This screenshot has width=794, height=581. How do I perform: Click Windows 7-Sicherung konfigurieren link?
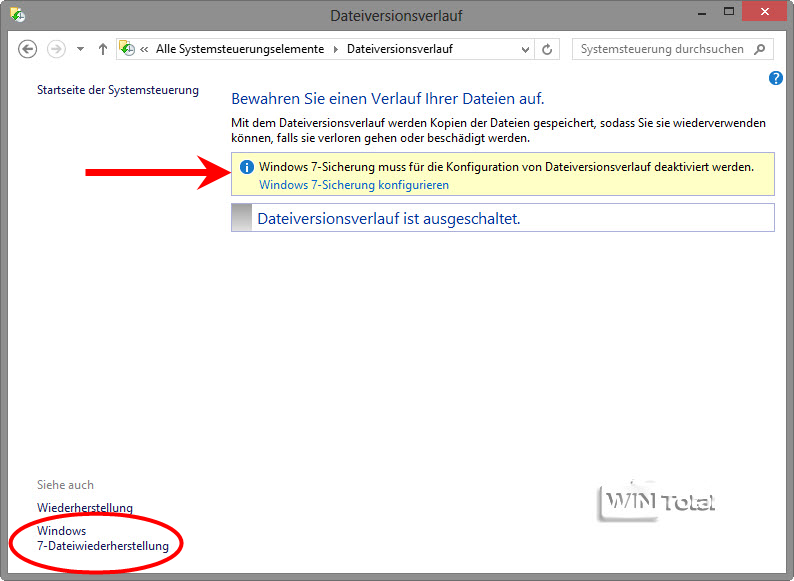[x=354, y=185]
